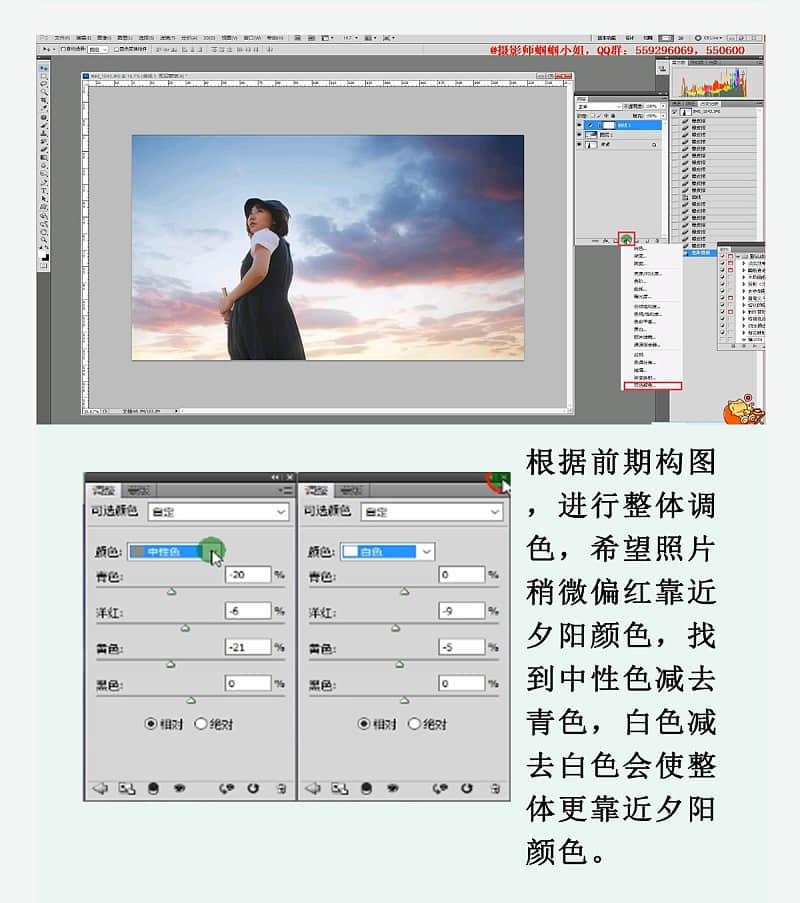800x903 pixels.
Task: Select 绝对 radio in Neutrals panel
Action: (x=200, y=724)
